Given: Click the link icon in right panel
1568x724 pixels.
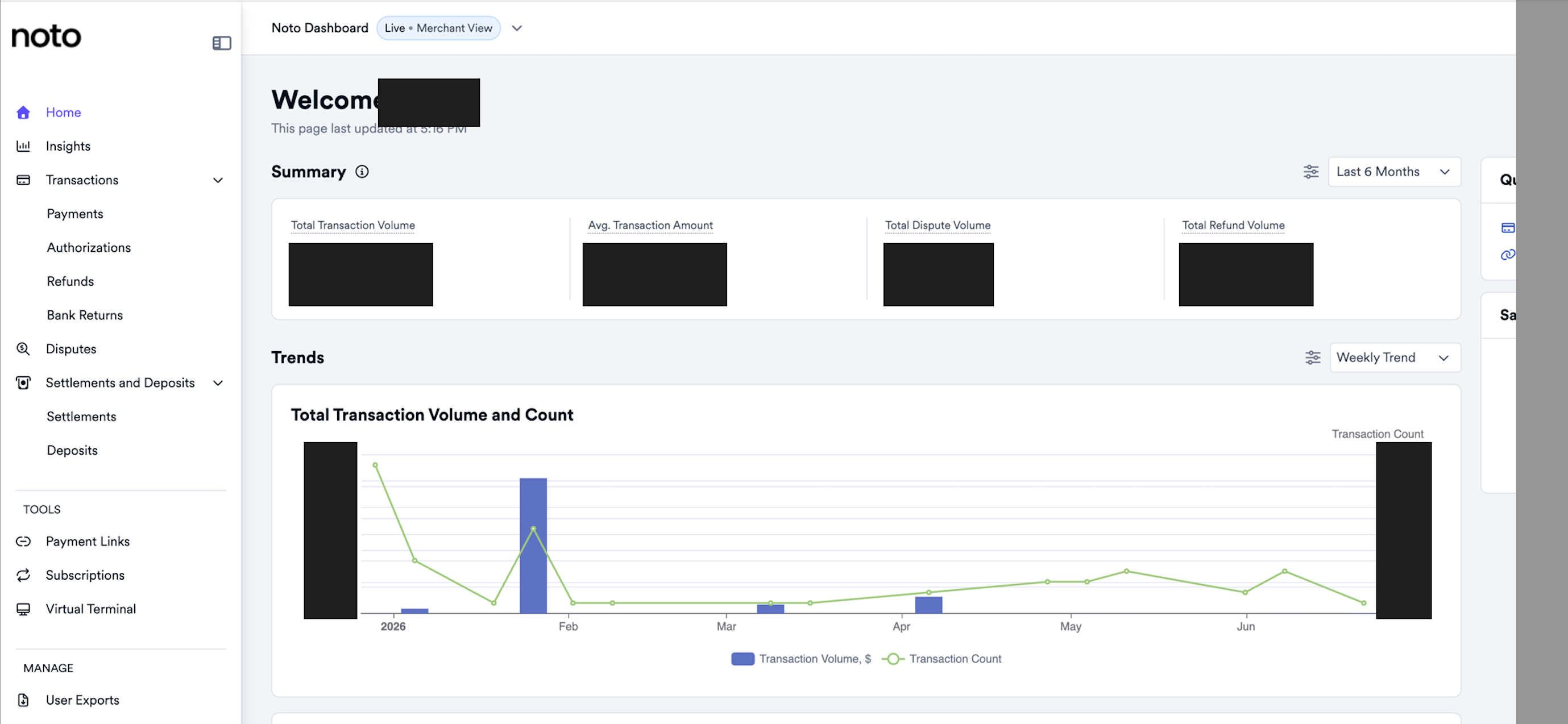Looking at the screenshot, I should (1508, 255).
